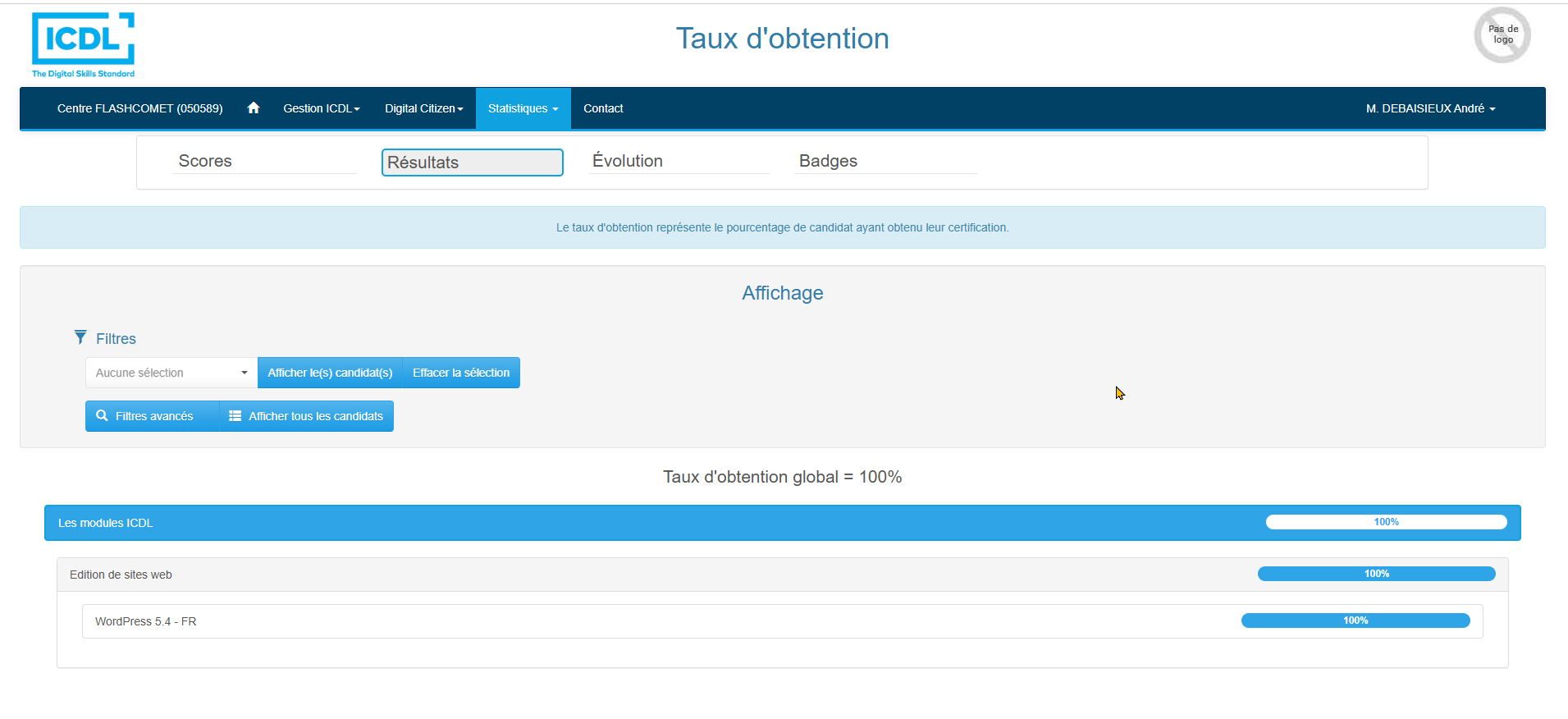
Task: Click Edition de sites web 100% bar
Action: 1377,574
